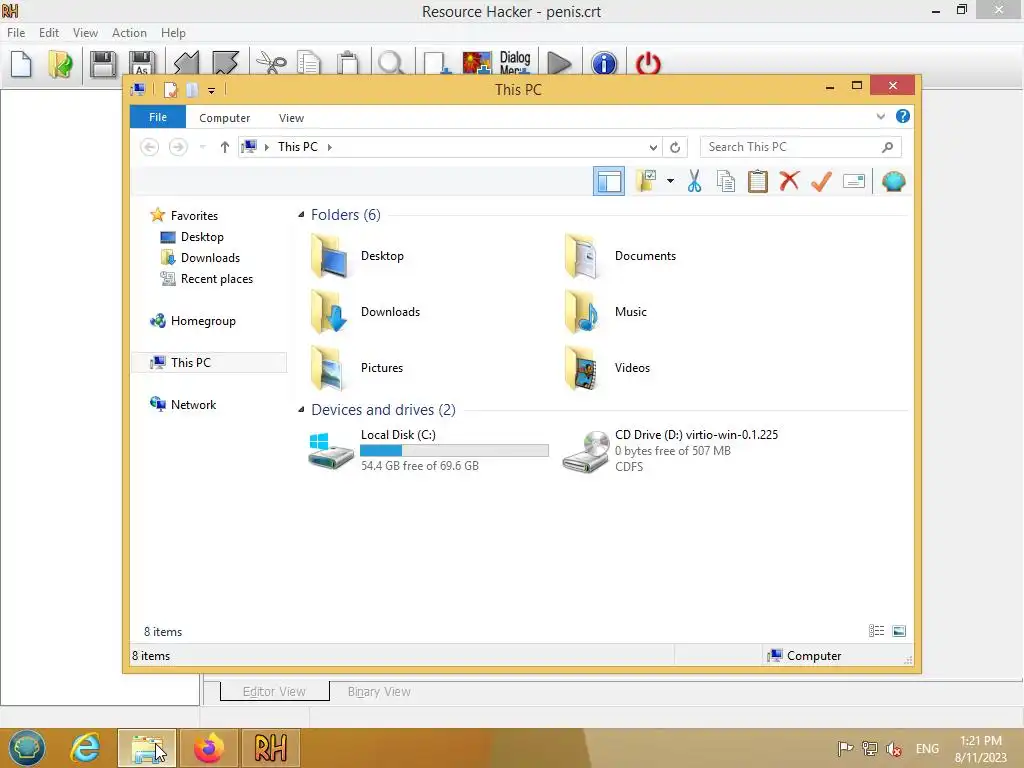The image size is (1024, 768).
Task: Open file icon in Resource Hacker toolbar
Action: point(60,64)
